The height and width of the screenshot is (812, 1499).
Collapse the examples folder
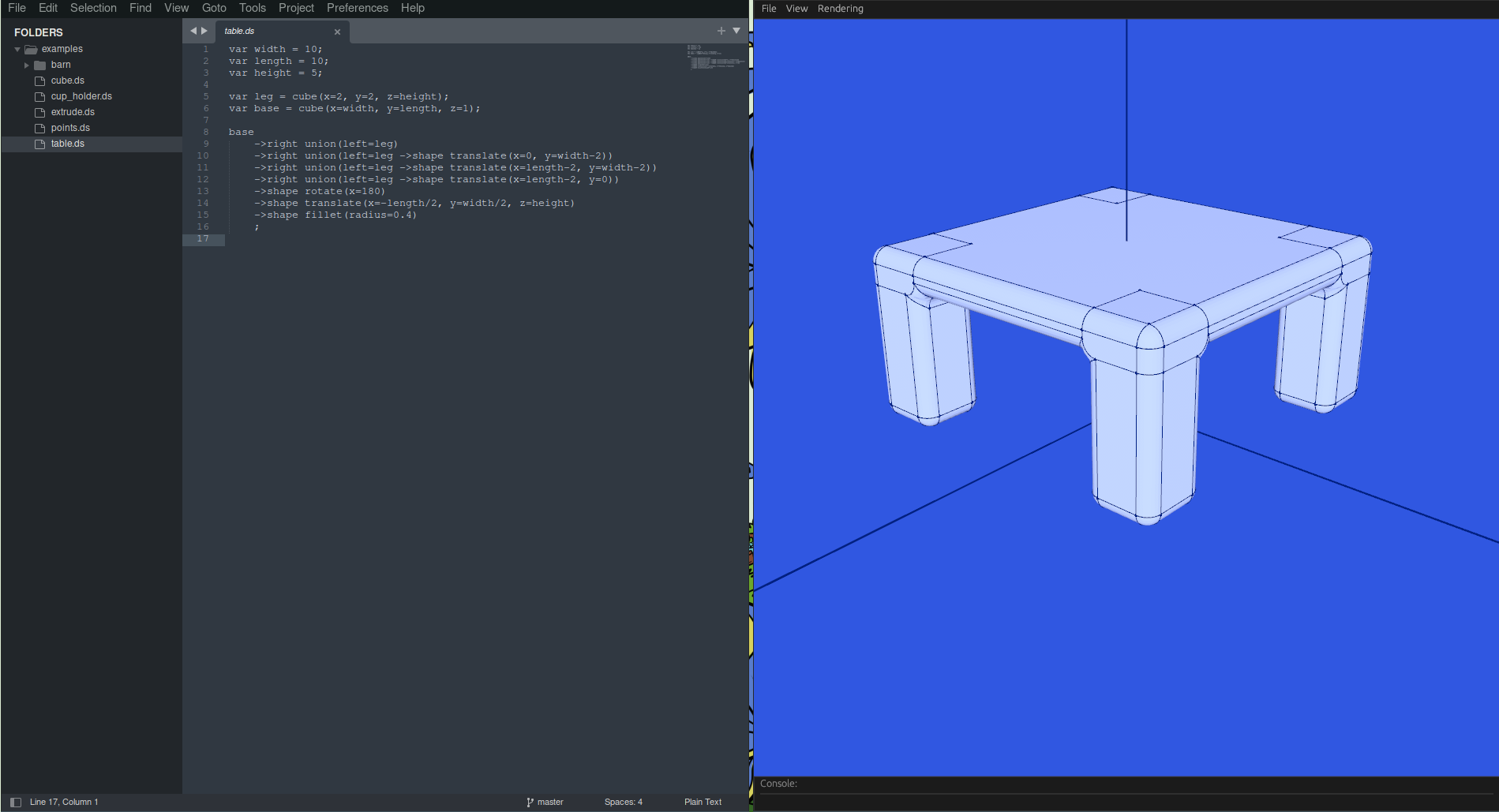click(x=17, y=49)
